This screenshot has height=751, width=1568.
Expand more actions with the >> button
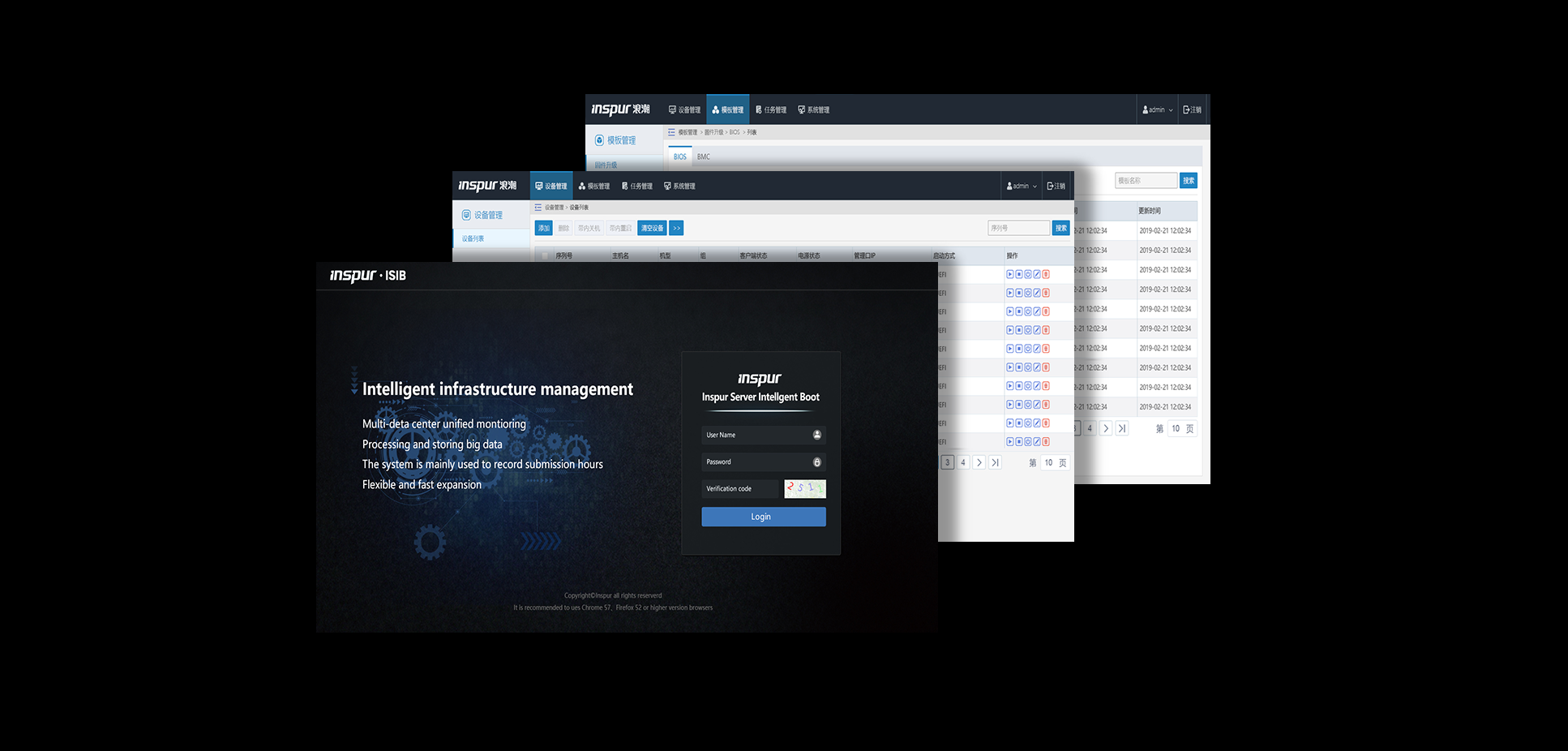coord(676,228)
